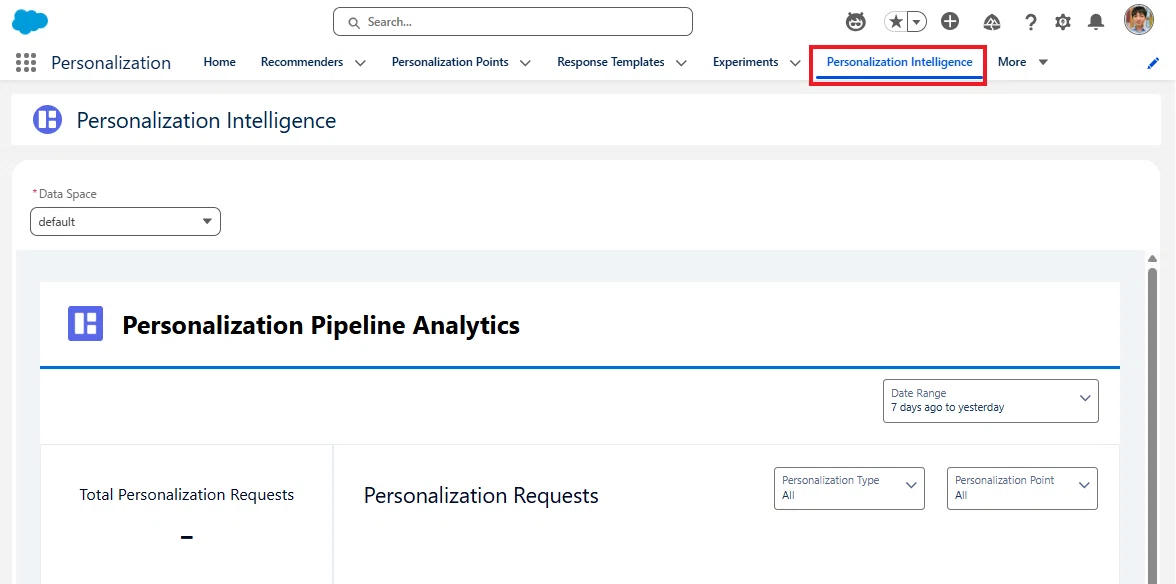Select the Personalization Intelligence tab
The height and width of the screenshot is (584, 1176).
click(x=899, y=62)
